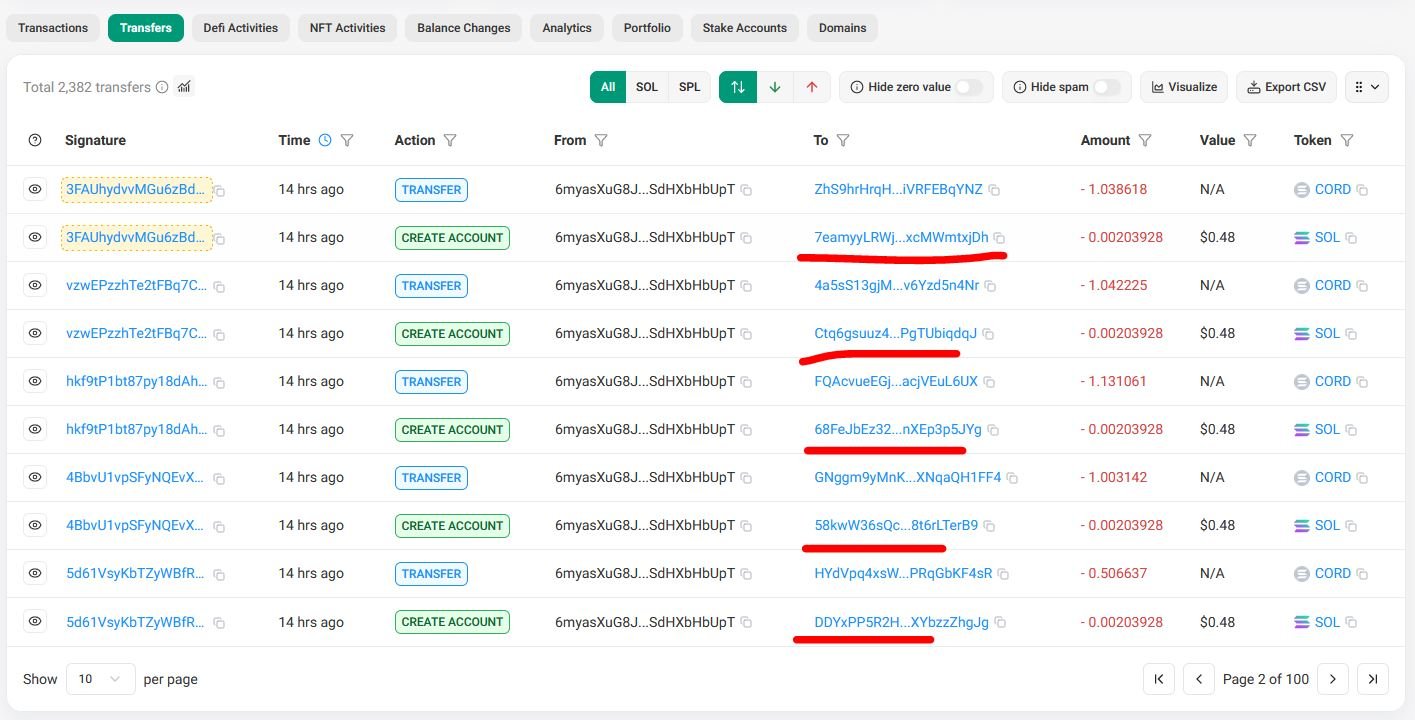1415x720 pixels.
Task: Show only incoming transfers with green arrow
Action: 775,87
